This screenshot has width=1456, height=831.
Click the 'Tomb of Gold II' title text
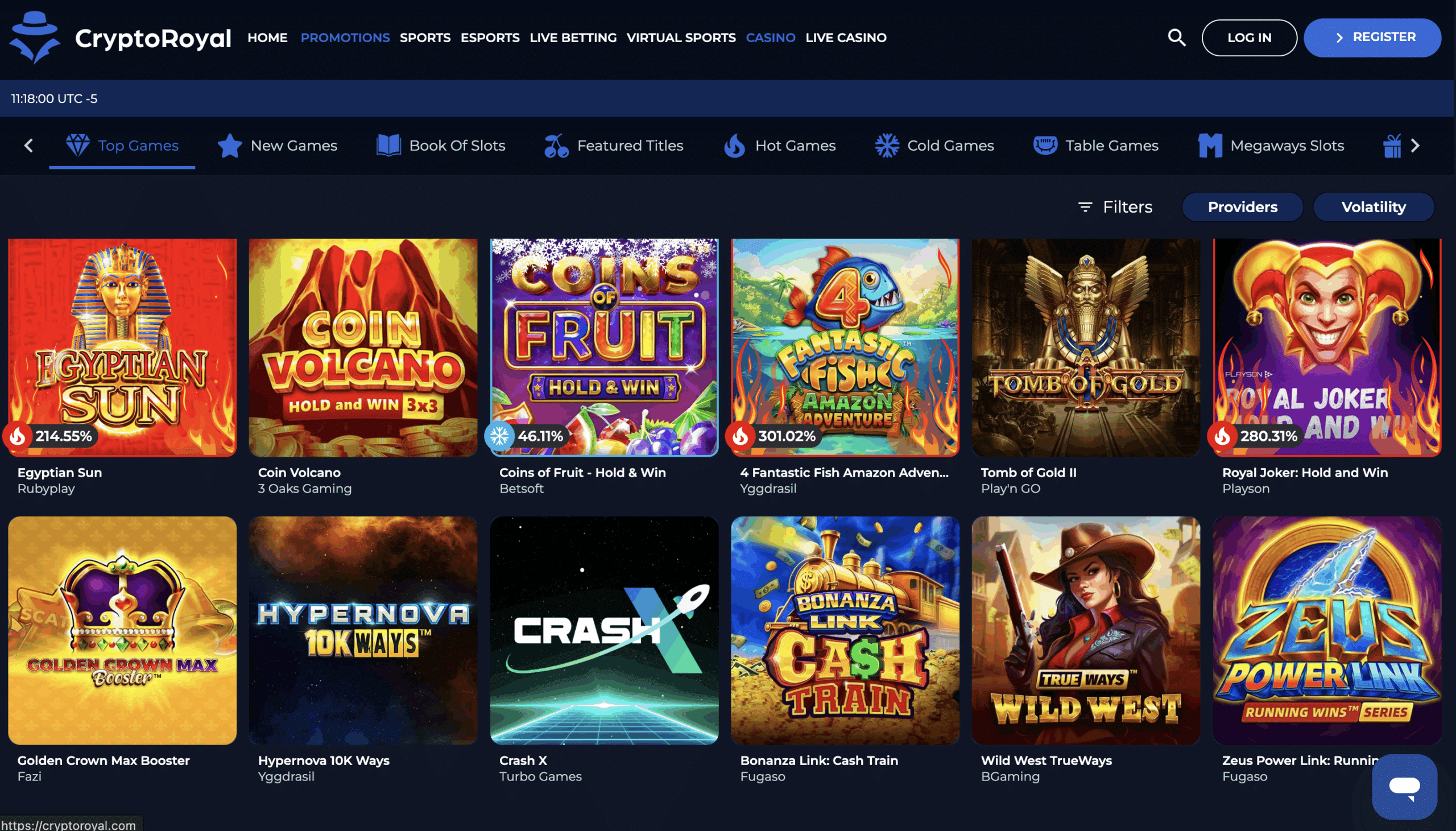click(1028, 473)
